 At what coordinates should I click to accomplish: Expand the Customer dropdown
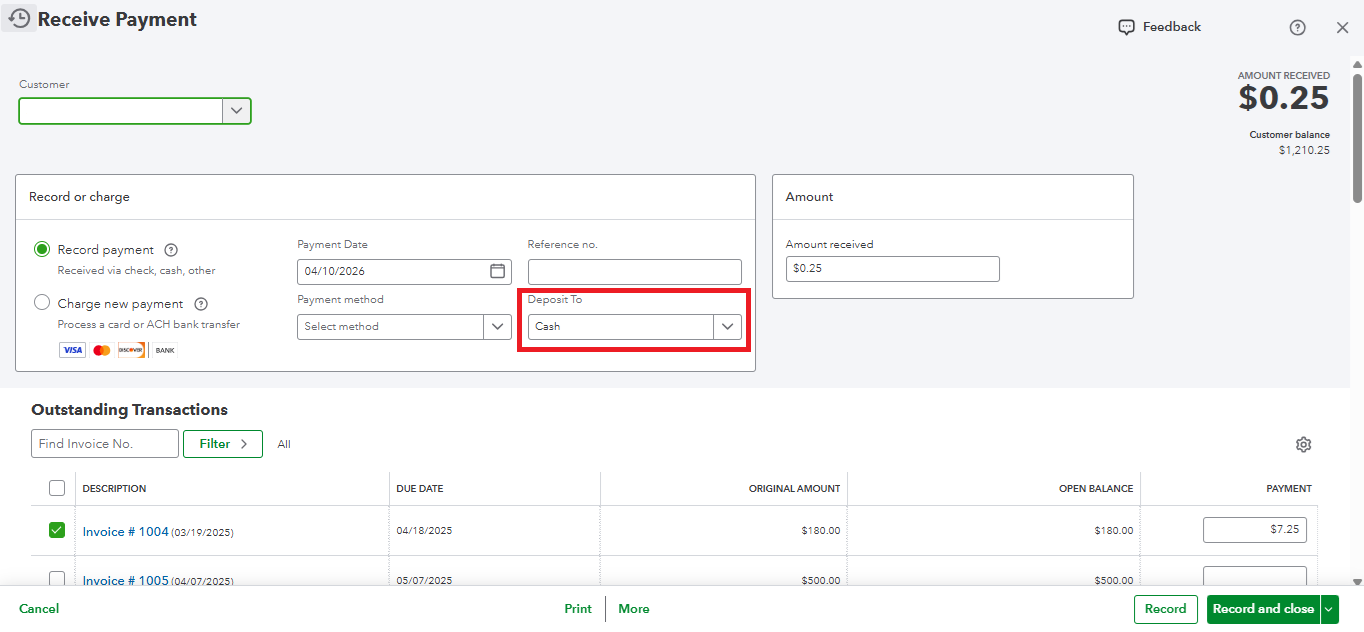pyautogui.click(x=236, y=111)
